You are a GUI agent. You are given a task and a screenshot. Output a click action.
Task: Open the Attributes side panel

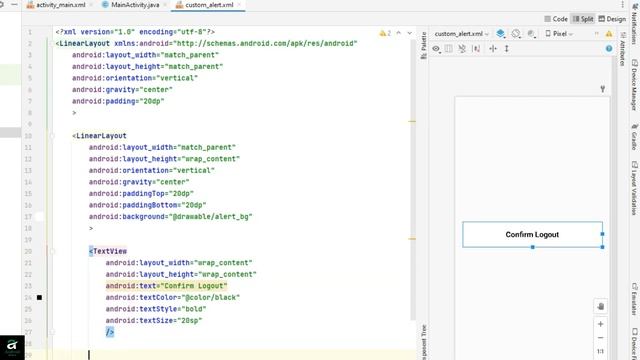click(x=622, y=49)
